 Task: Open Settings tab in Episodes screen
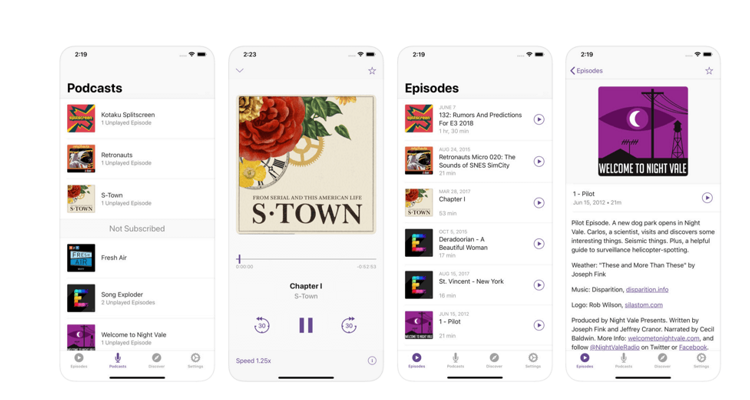coord(533,360)
